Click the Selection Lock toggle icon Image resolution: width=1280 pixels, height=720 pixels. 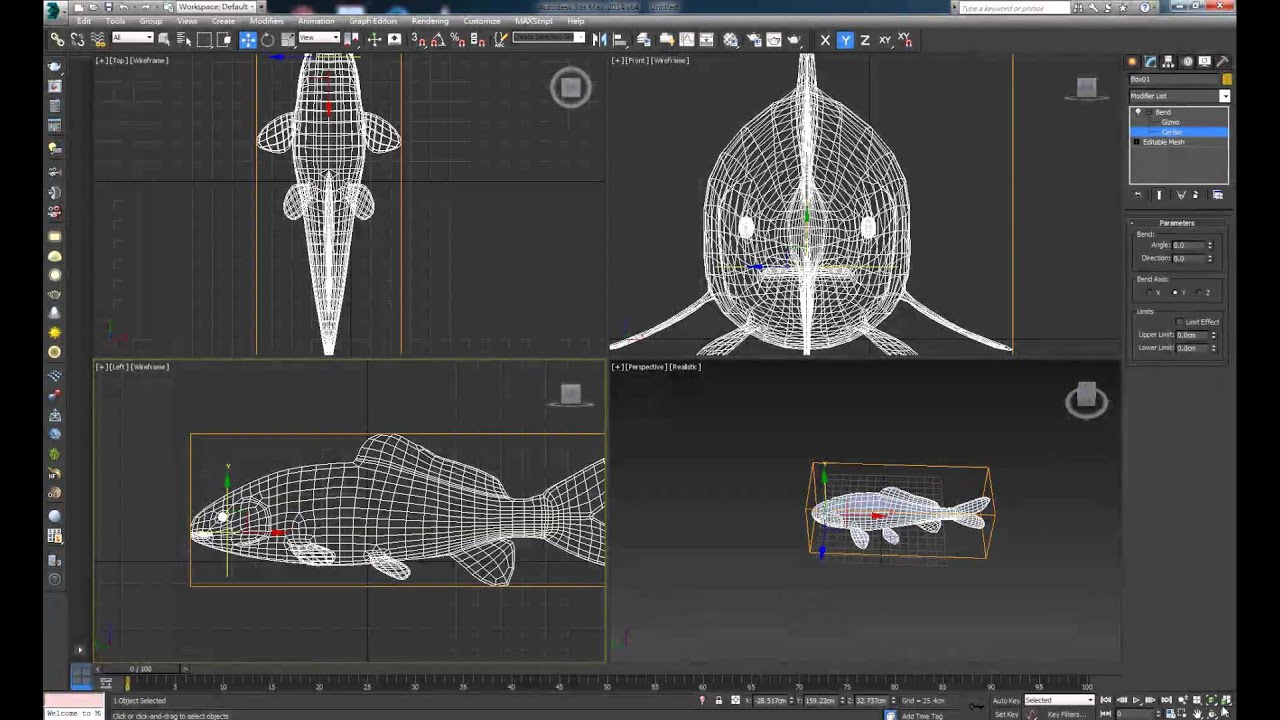click(x=718, y=700)
